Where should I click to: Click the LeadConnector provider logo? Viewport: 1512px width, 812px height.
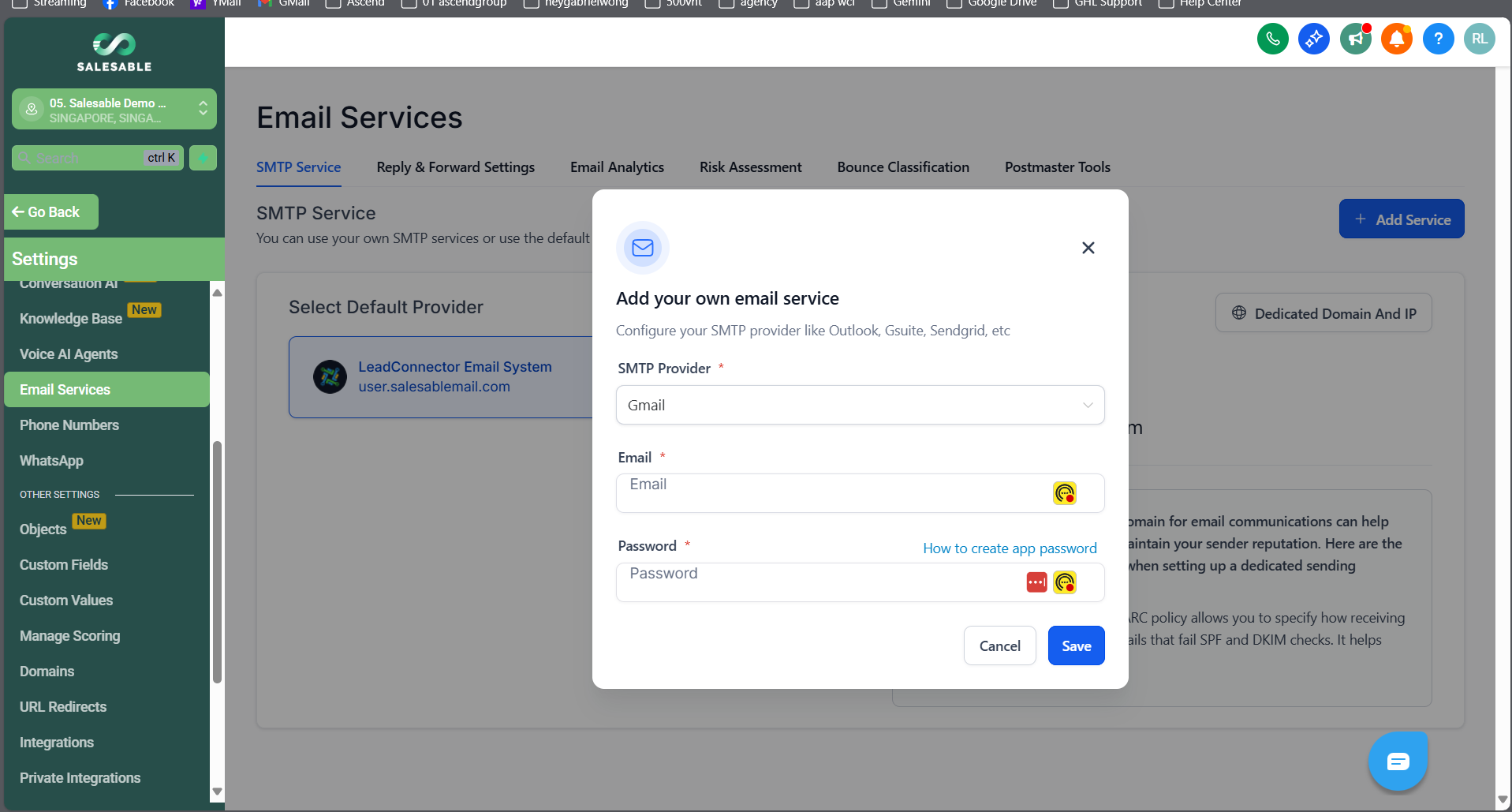click(x=330, y=376)
